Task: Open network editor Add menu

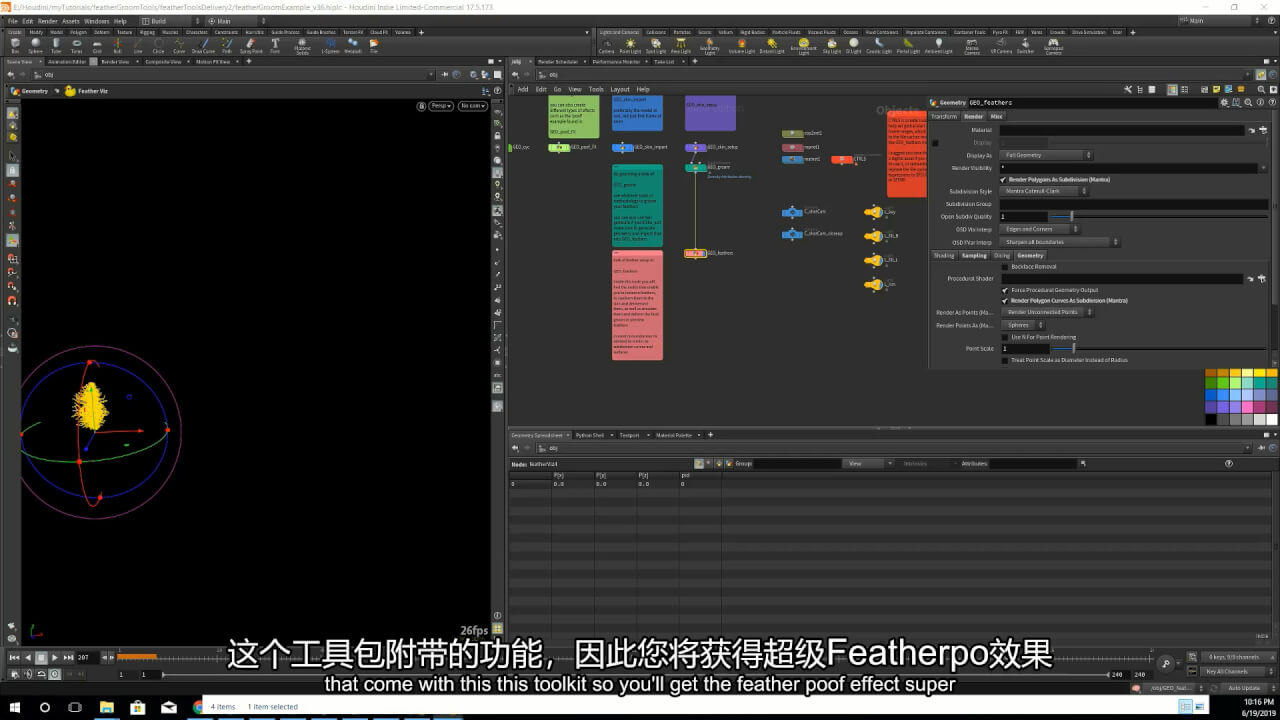Action: coord(523,89)
